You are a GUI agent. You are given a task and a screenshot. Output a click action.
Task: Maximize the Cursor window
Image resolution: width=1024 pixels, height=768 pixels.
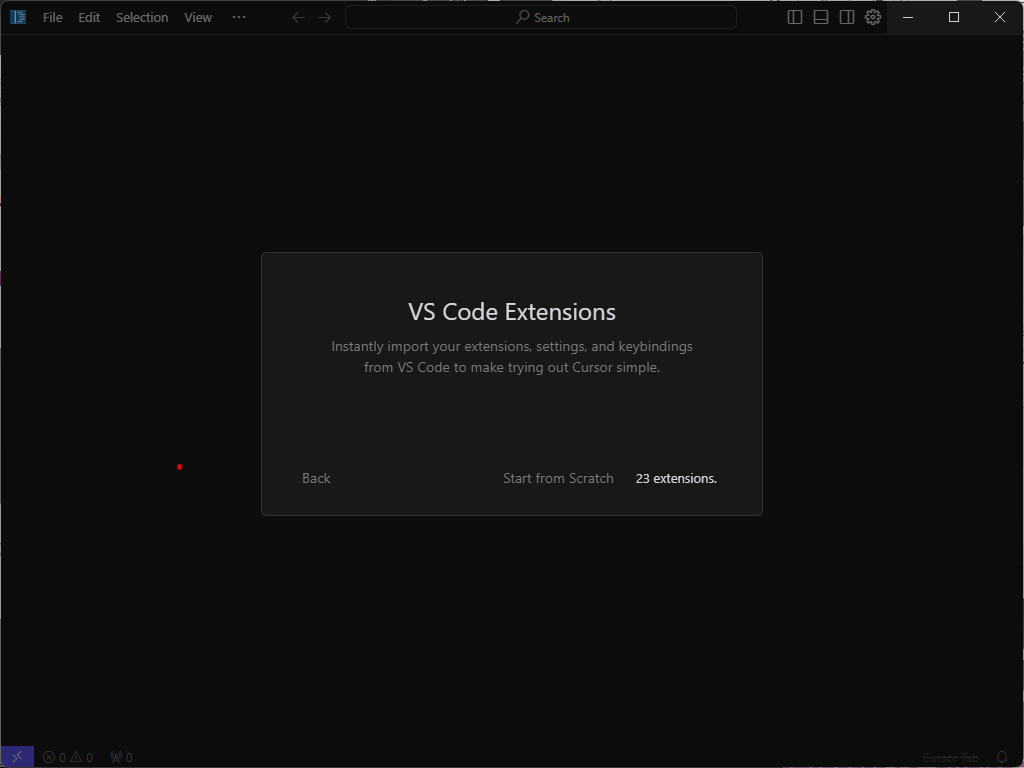tap(954, 18)
